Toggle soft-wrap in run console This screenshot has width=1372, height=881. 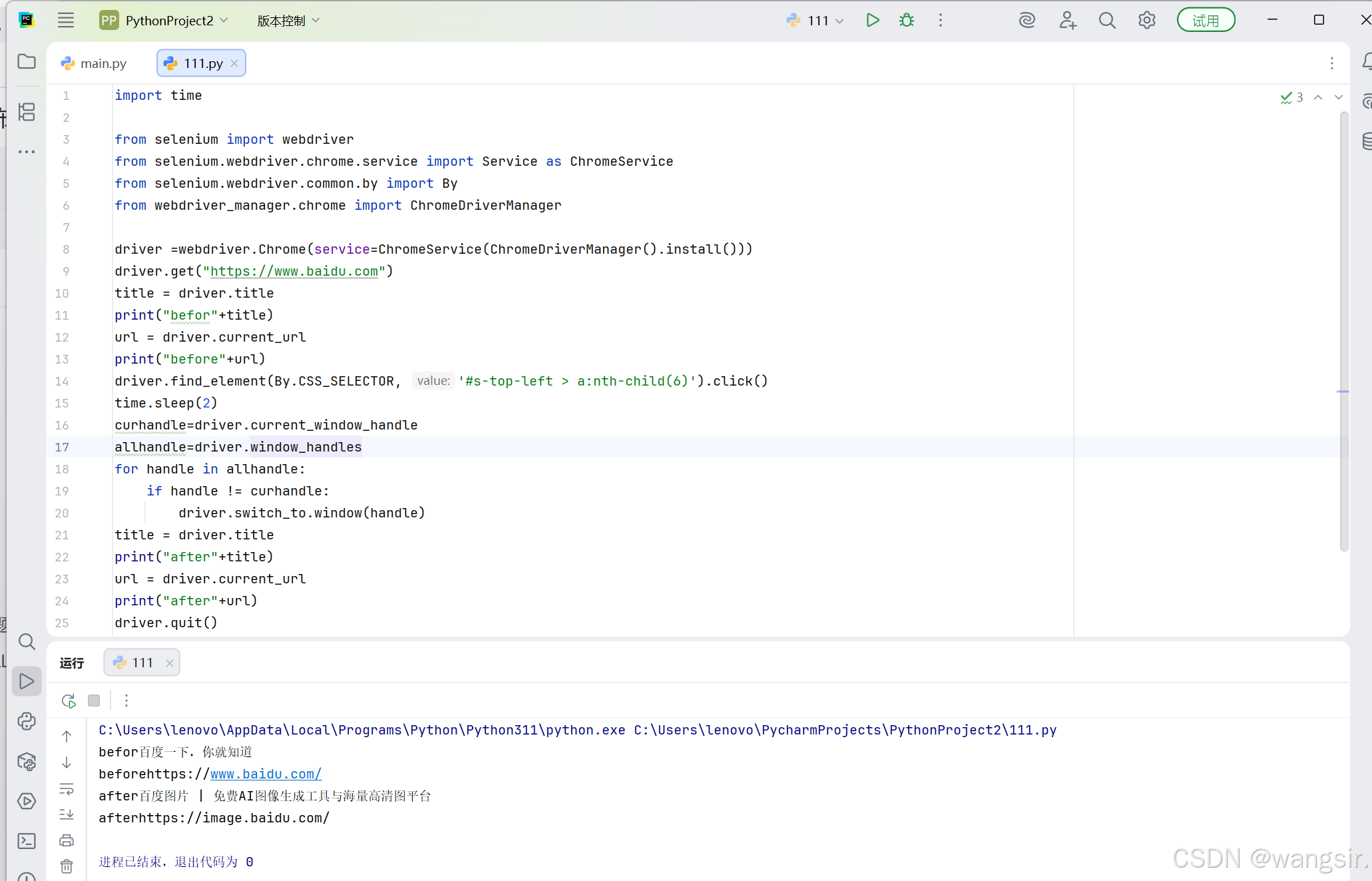pos(67,789)
